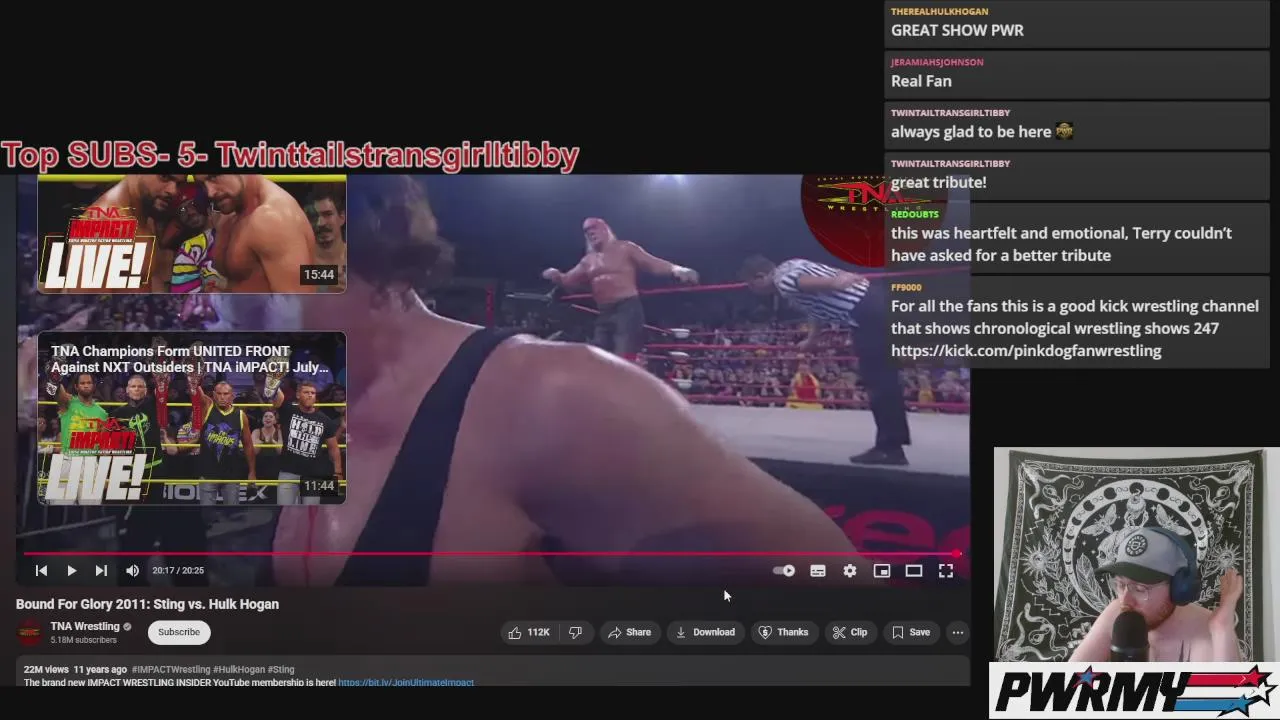Click chat username FF9000
1280x720 pixels.
[906, 287]
